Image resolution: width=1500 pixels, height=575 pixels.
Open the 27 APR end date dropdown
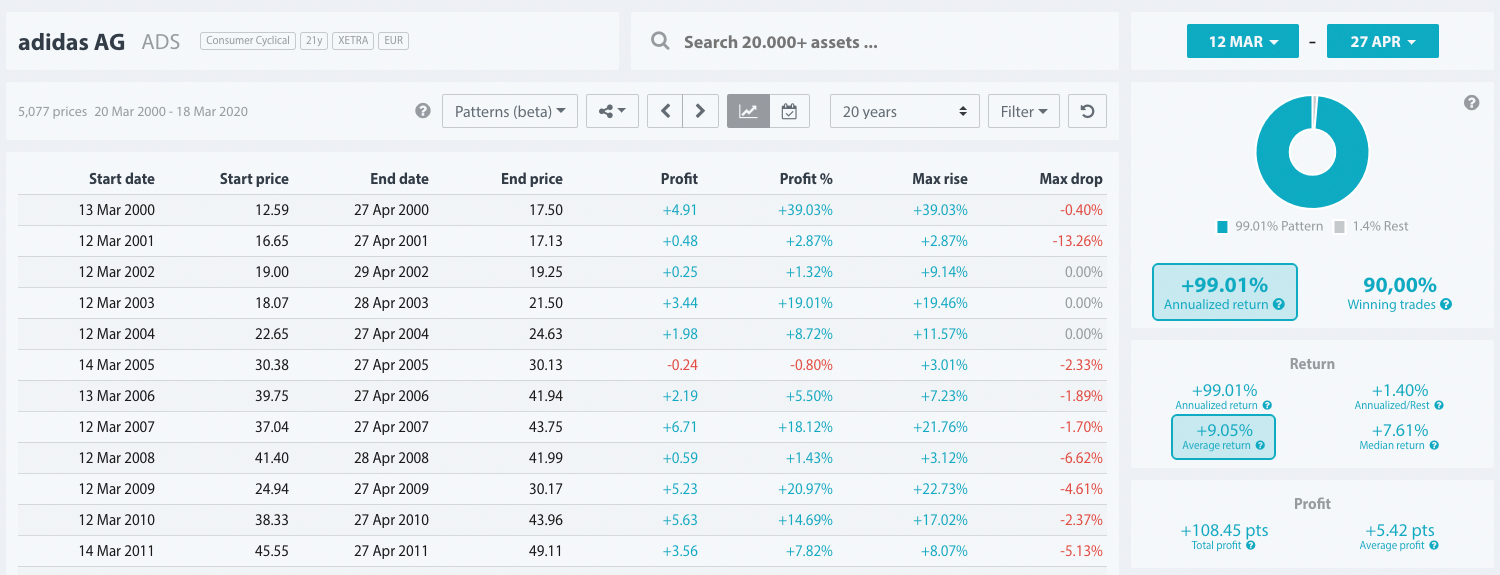click(x=1383, y=42)
